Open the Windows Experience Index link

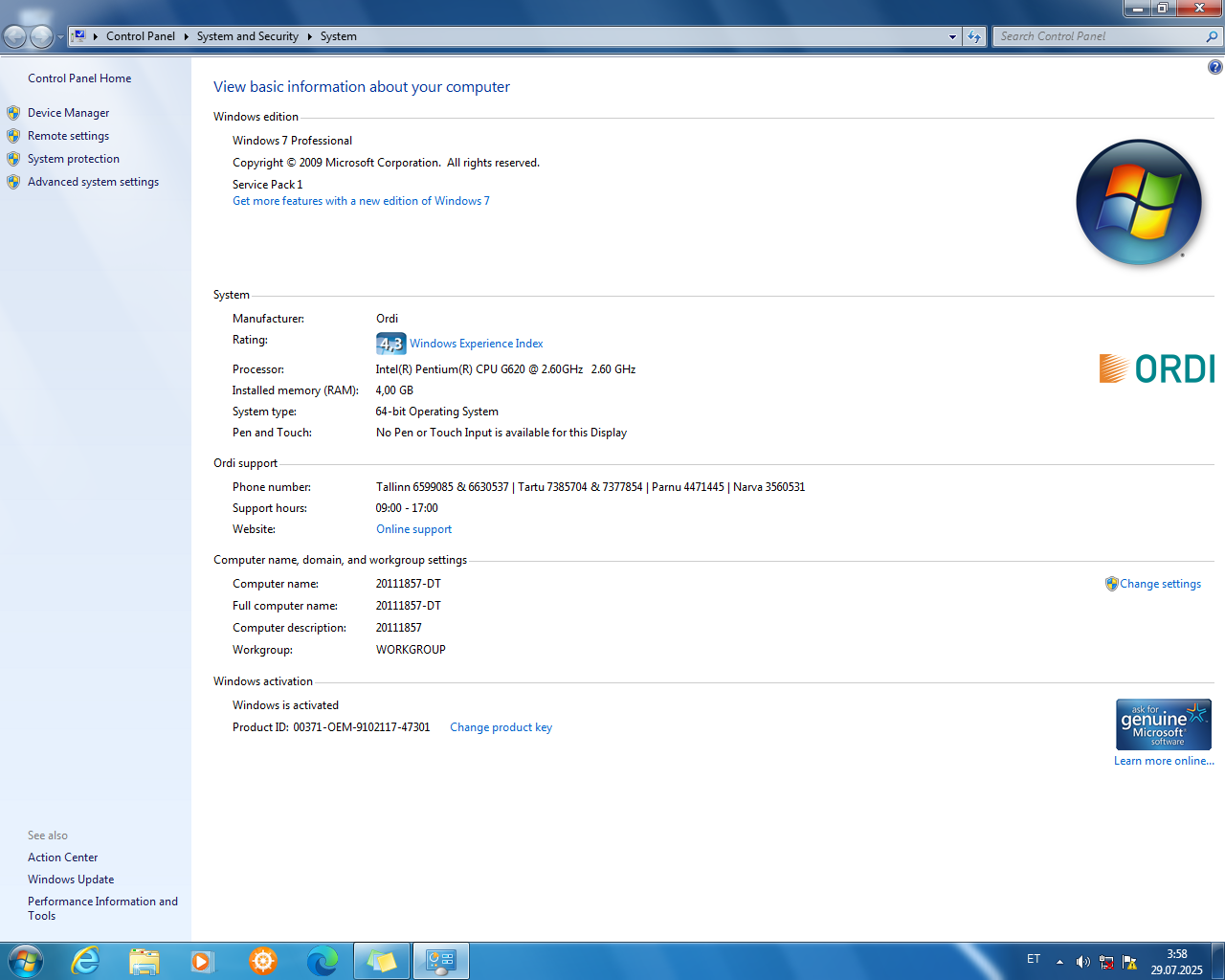coord(477,344)
